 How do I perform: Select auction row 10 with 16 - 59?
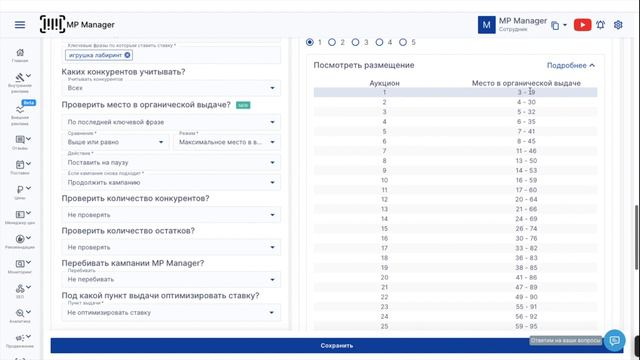tap(456, 180)
